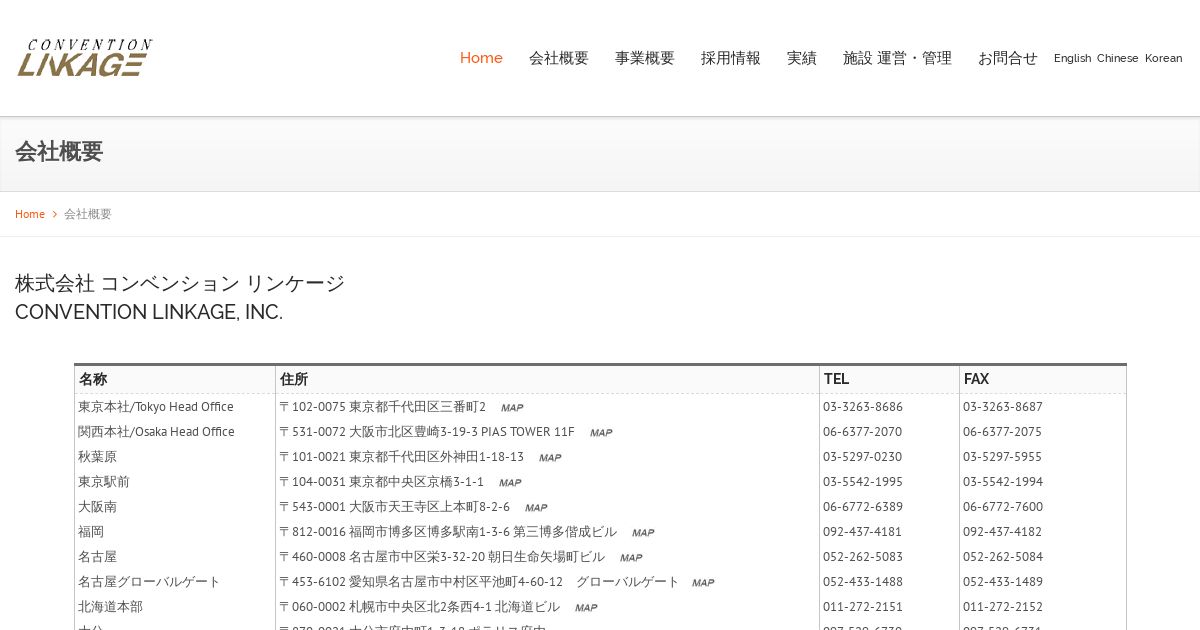Viewport: 1200px width, 630px height.
Task: Click FAX number 03-5542-1994
Action: coord(1003,482)
